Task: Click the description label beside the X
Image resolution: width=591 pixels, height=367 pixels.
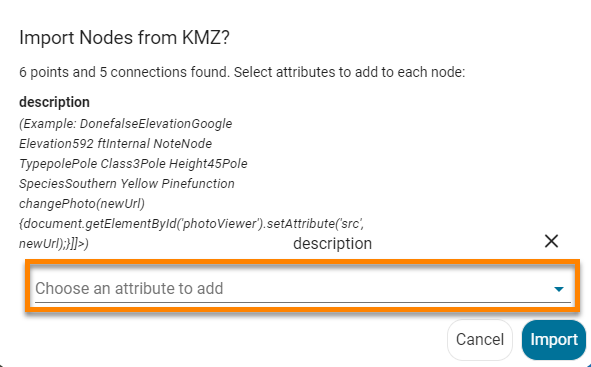Action: 332,243
